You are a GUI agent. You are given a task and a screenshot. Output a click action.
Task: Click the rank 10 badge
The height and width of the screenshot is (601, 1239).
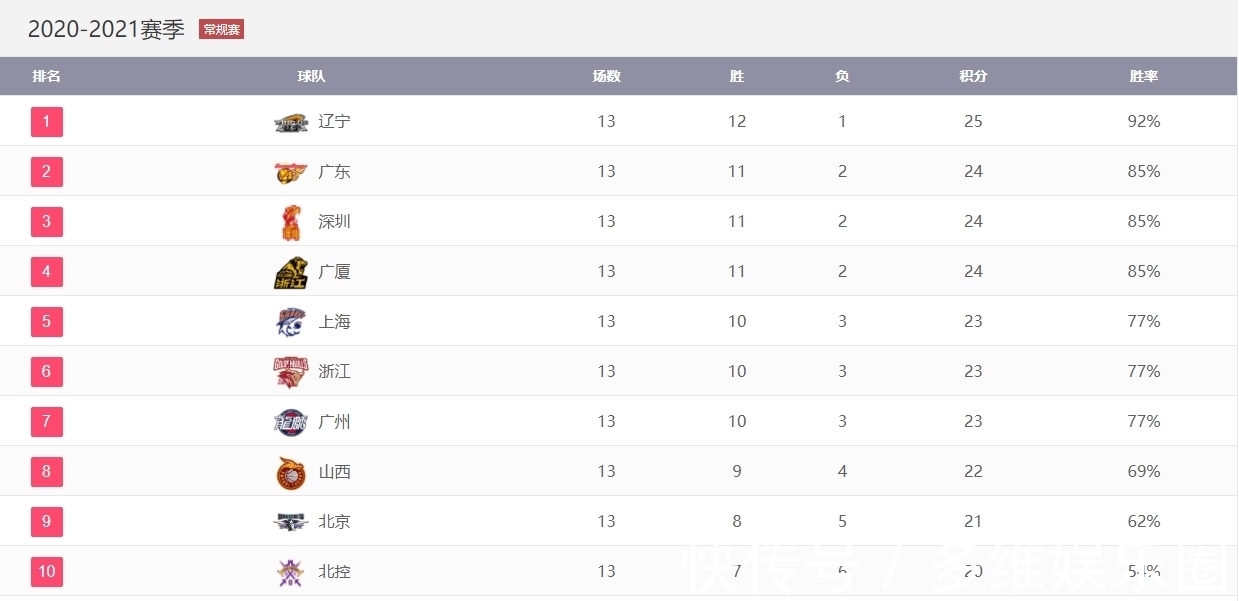point(47,572)
